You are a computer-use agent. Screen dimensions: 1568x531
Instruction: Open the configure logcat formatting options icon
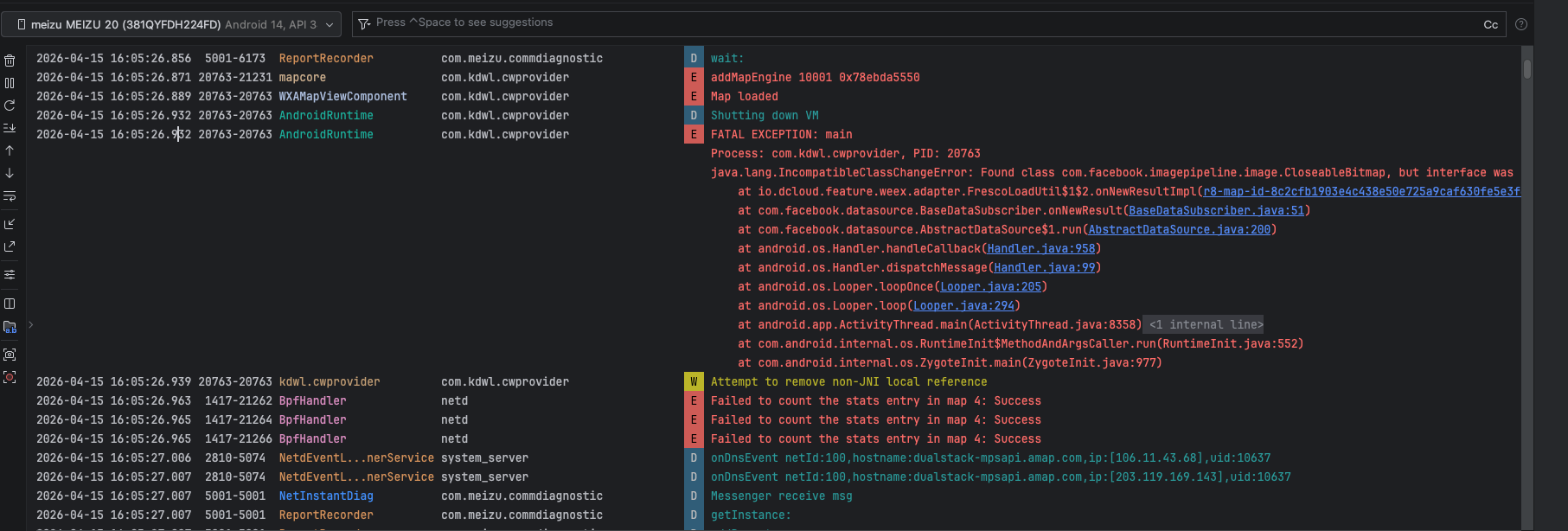10,275
